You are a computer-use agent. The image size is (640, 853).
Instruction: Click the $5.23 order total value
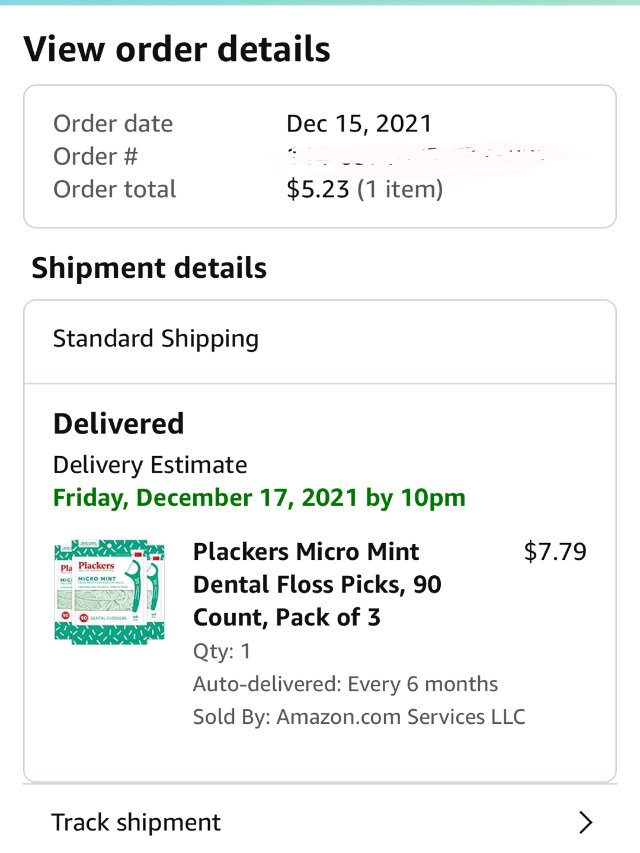[321, 189]
